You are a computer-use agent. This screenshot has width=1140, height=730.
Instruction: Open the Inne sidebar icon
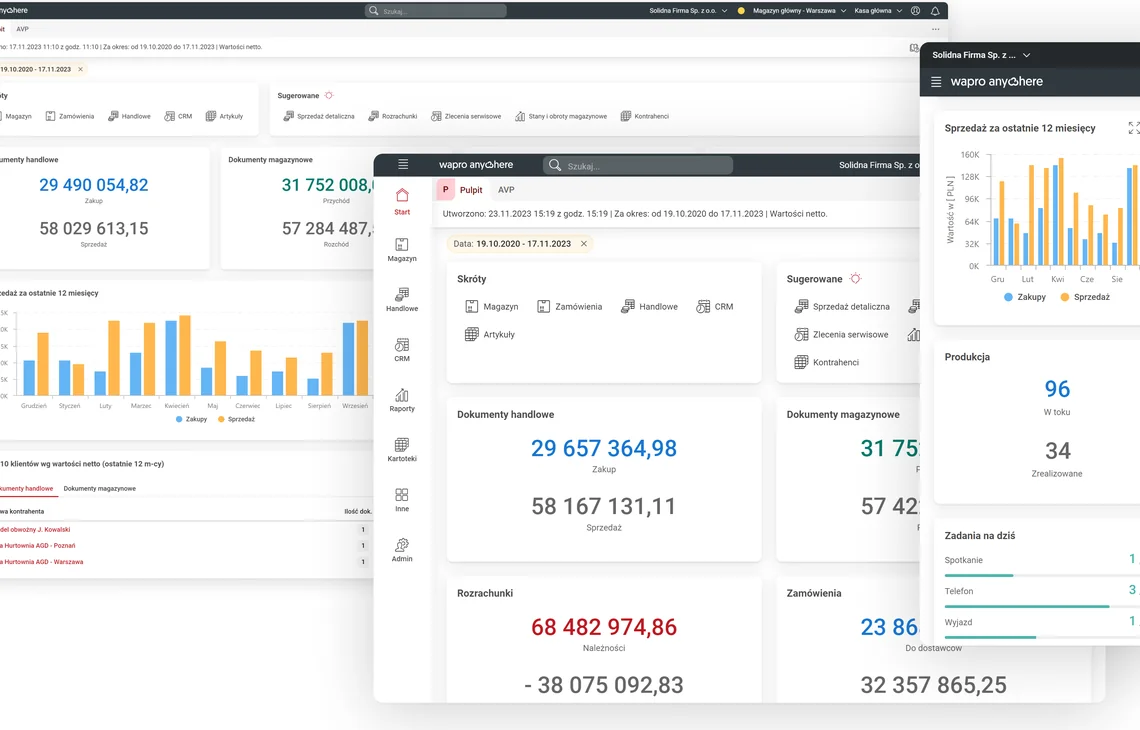(402, 500)
